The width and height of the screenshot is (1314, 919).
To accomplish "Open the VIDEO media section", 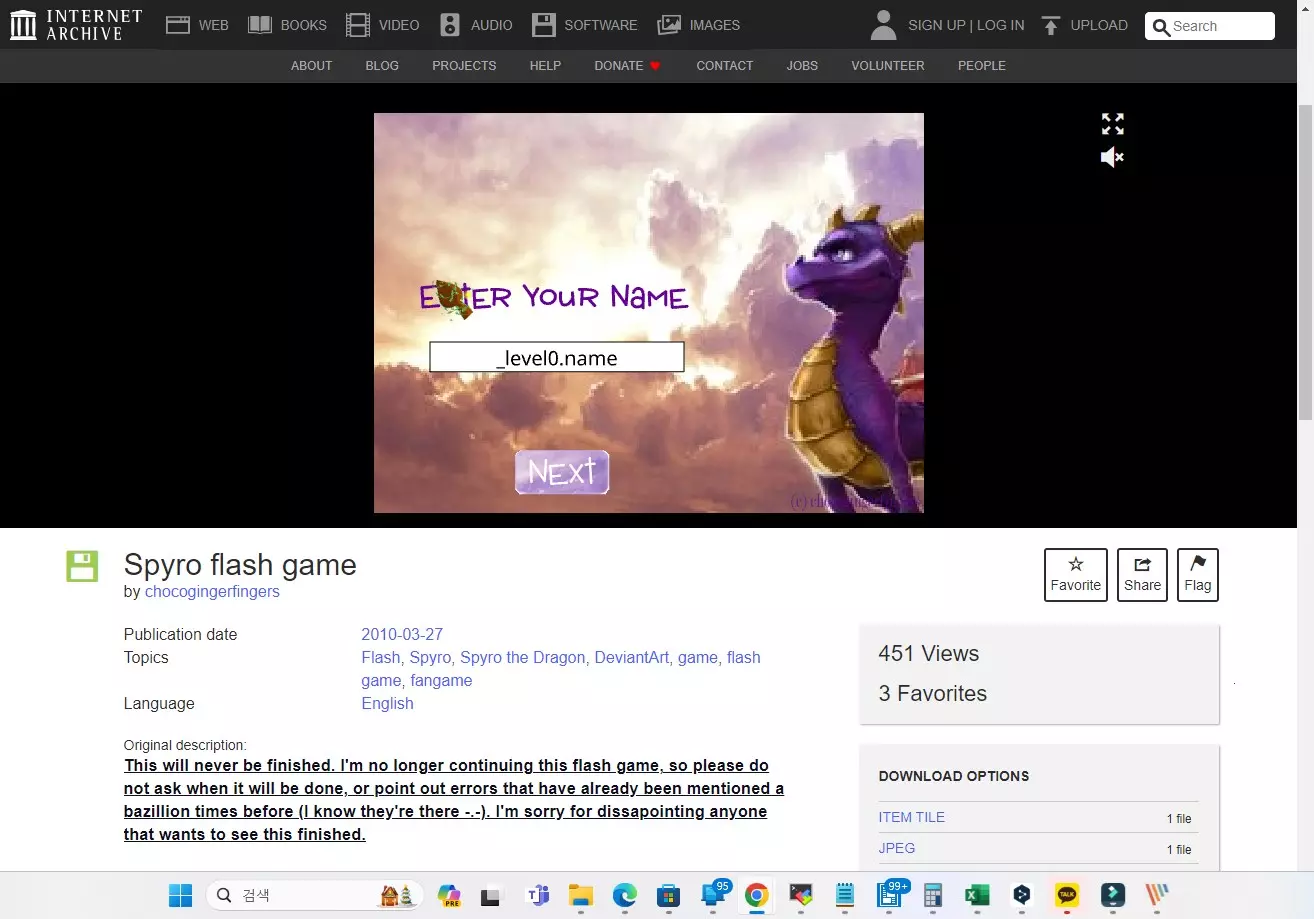I will pos(382,25).
